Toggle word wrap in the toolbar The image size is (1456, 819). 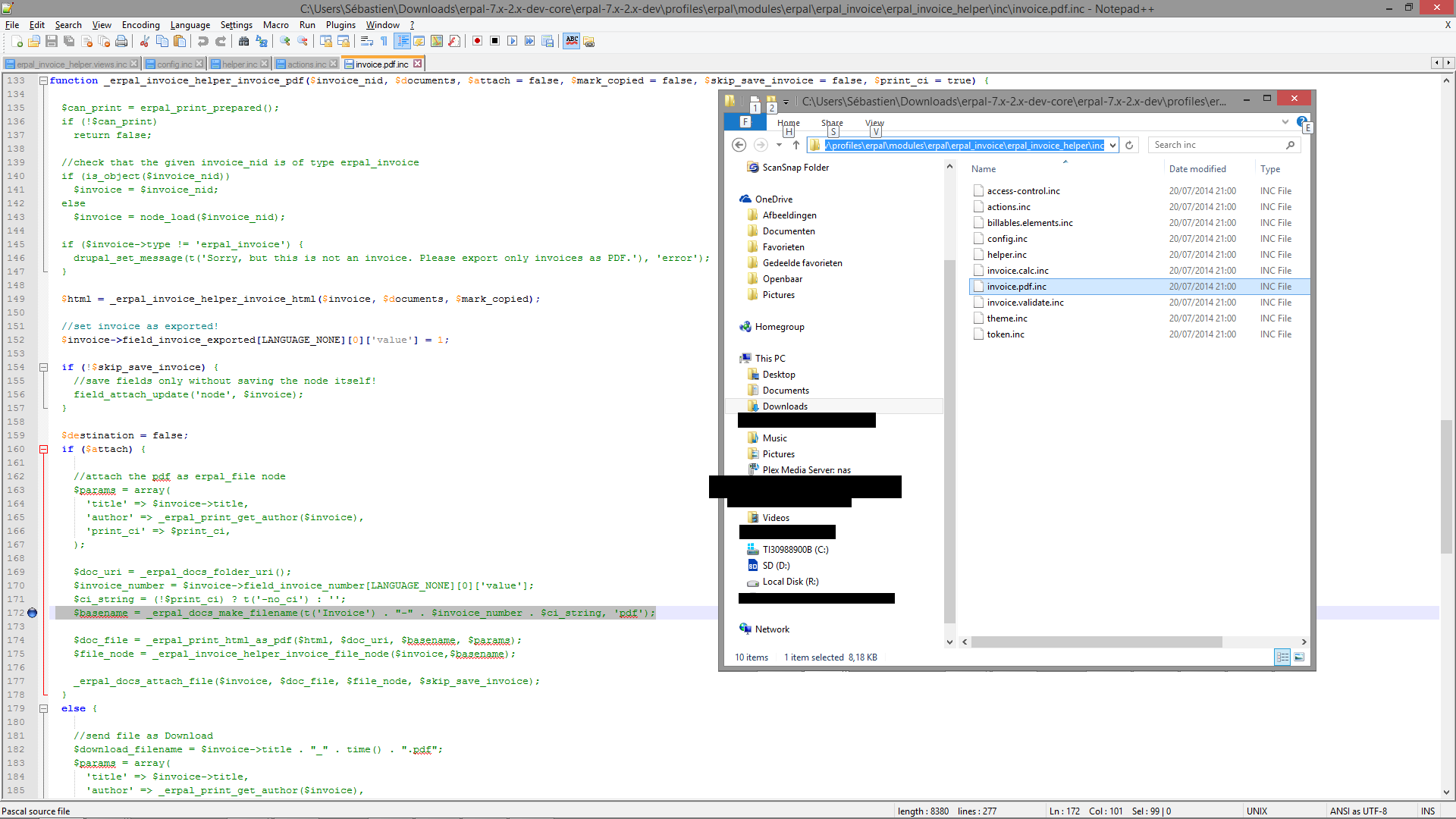[366, 41]
